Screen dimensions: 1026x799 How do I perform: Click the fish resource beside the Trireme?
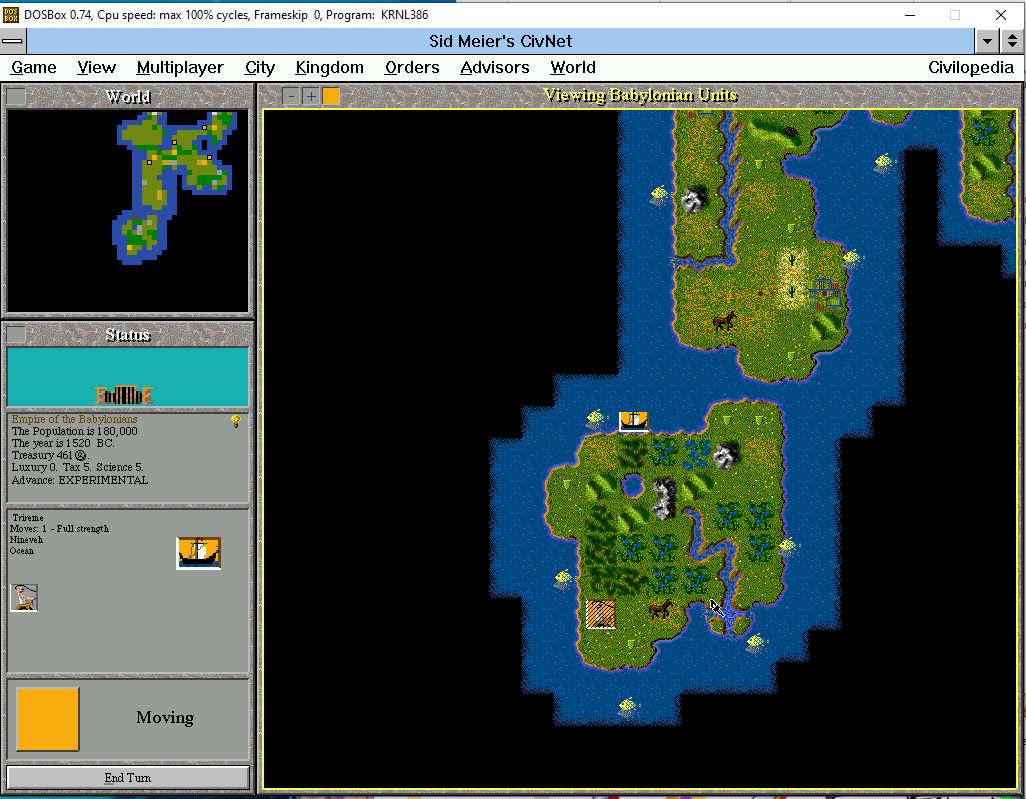point(596,417)
